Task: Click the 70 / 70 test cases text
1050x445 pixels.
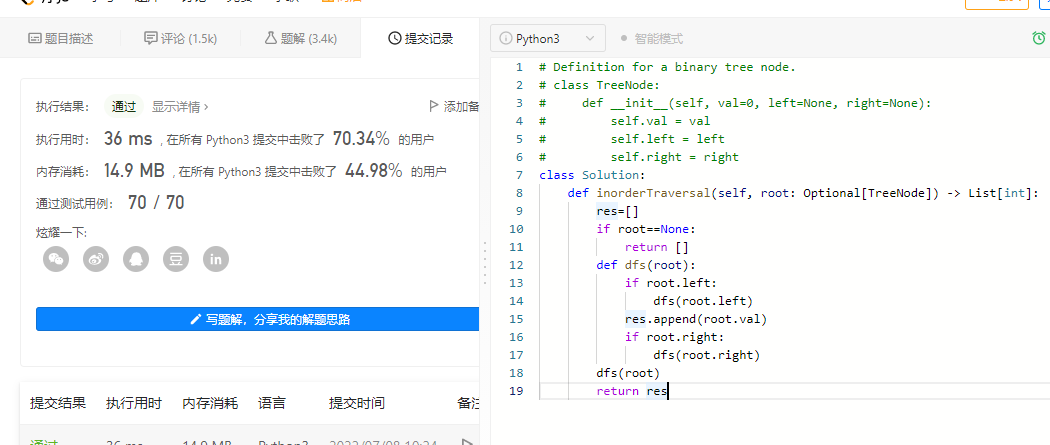Action: coord(156,203)
